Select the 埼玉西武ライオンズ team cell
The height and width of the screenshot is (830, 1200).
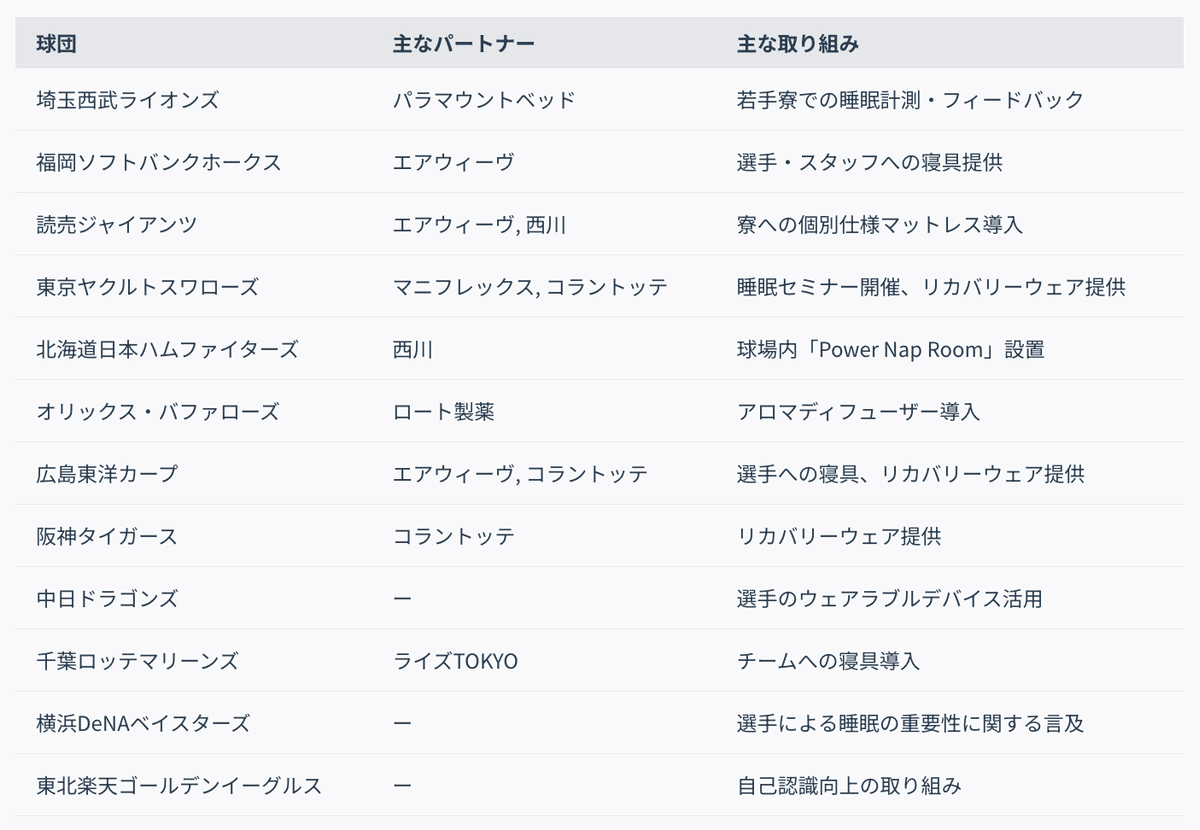127,100
